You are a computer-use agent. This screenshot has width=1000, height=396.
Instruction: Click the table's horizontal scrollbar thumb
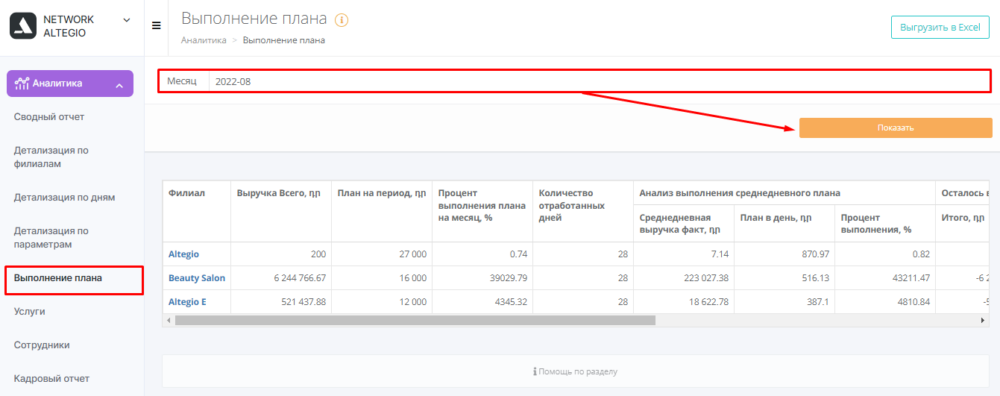click(x=415, y=320)
